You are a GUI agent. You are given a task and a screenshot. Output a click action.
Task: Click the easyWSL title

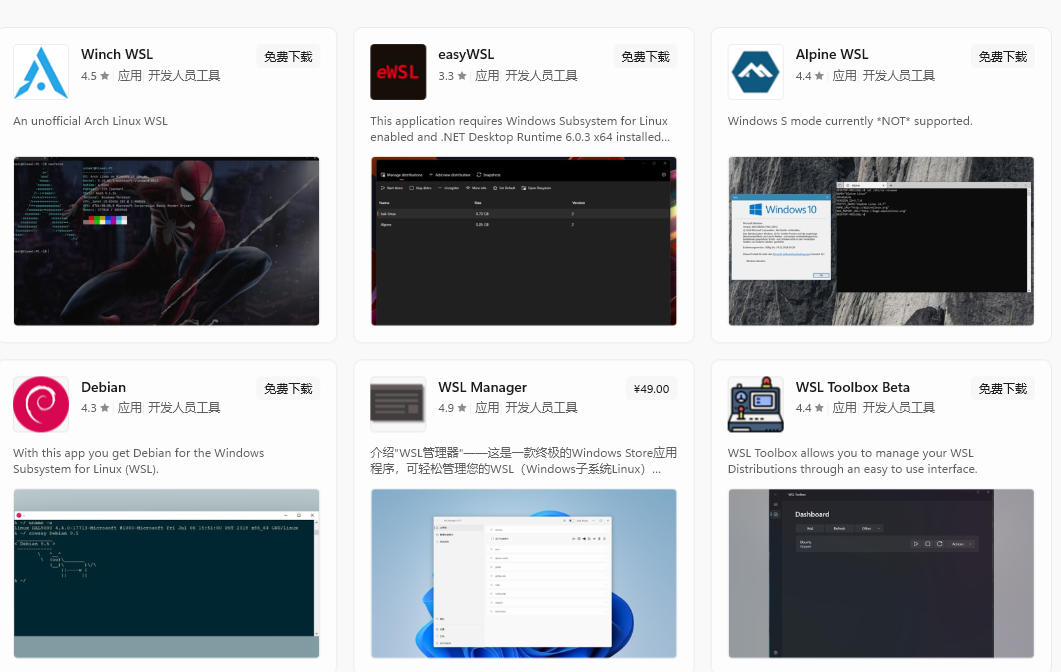point(466,54)
